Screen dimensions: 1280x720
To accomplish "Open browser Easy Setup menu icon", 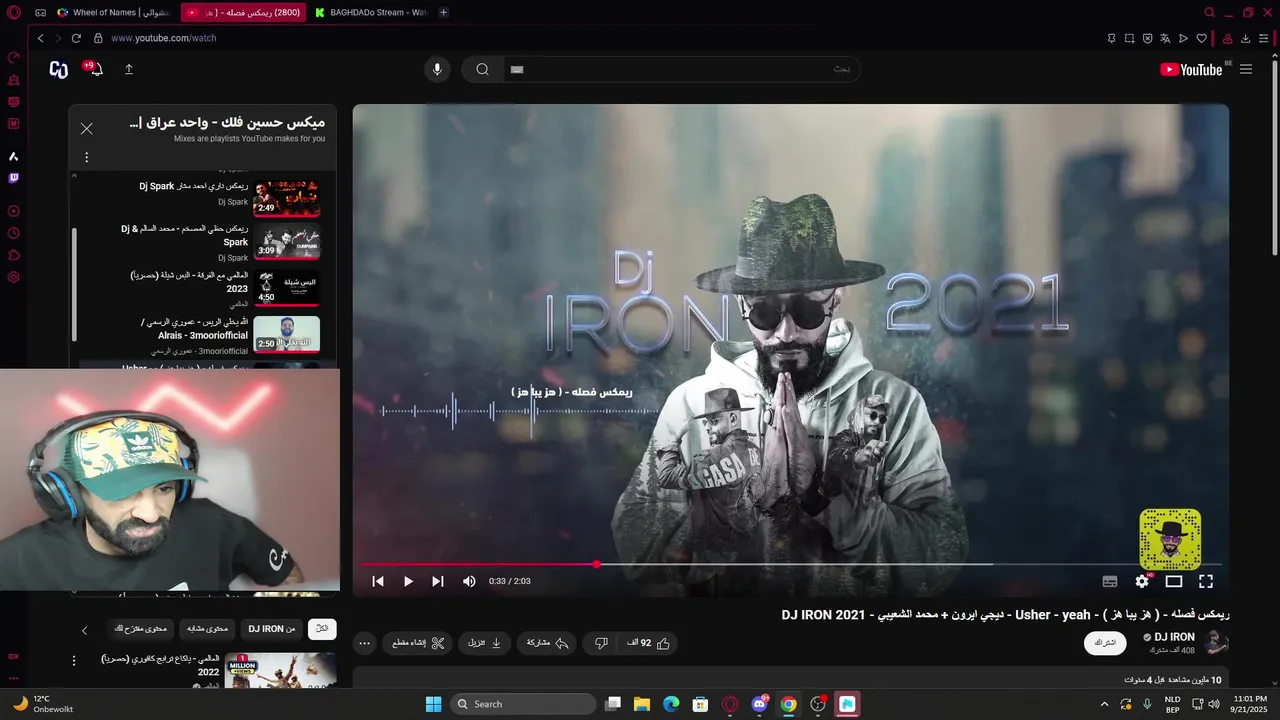I will point(1264,38).
